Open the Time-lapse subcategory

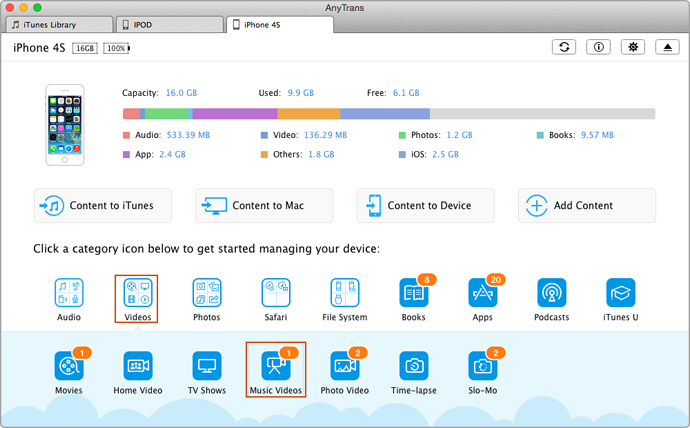pyautogui.click(x=414, y=371)
